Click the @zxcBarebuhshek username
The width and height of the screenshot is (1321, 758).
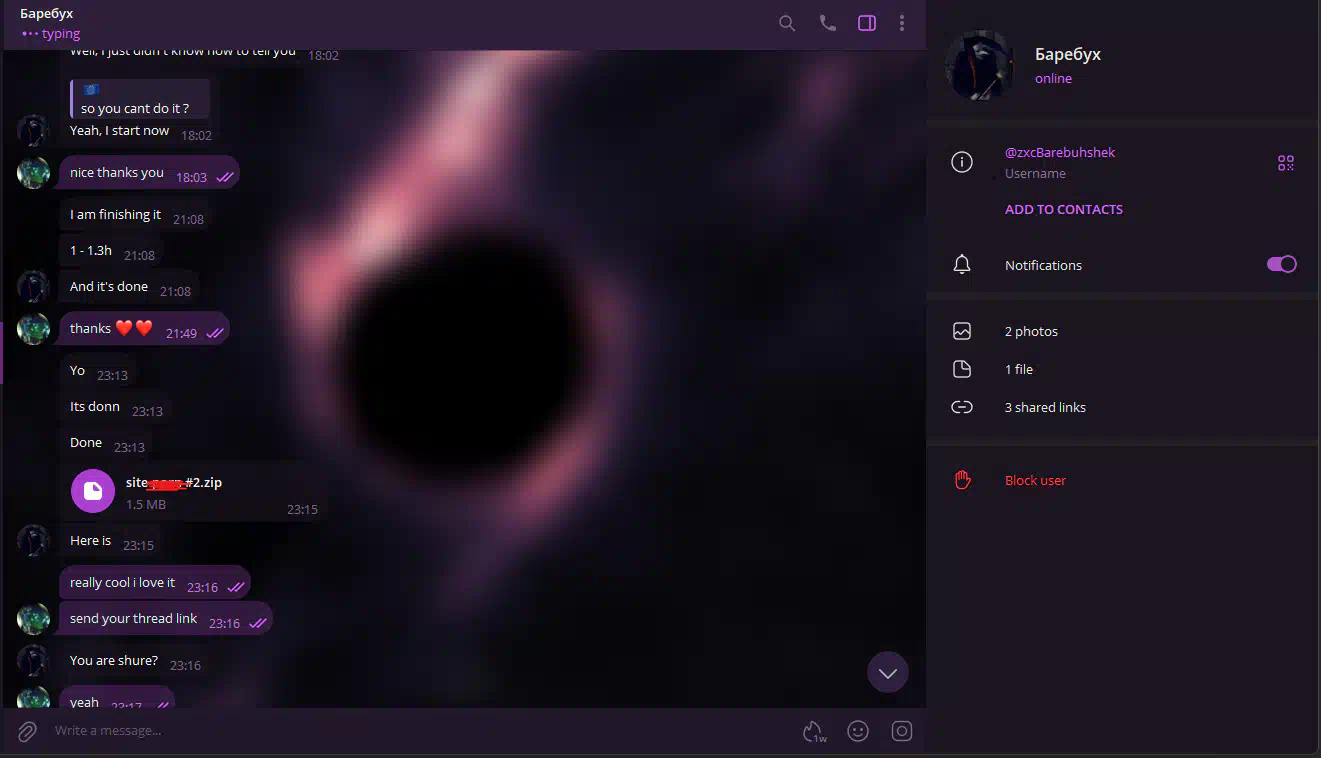coord(1060,152)
